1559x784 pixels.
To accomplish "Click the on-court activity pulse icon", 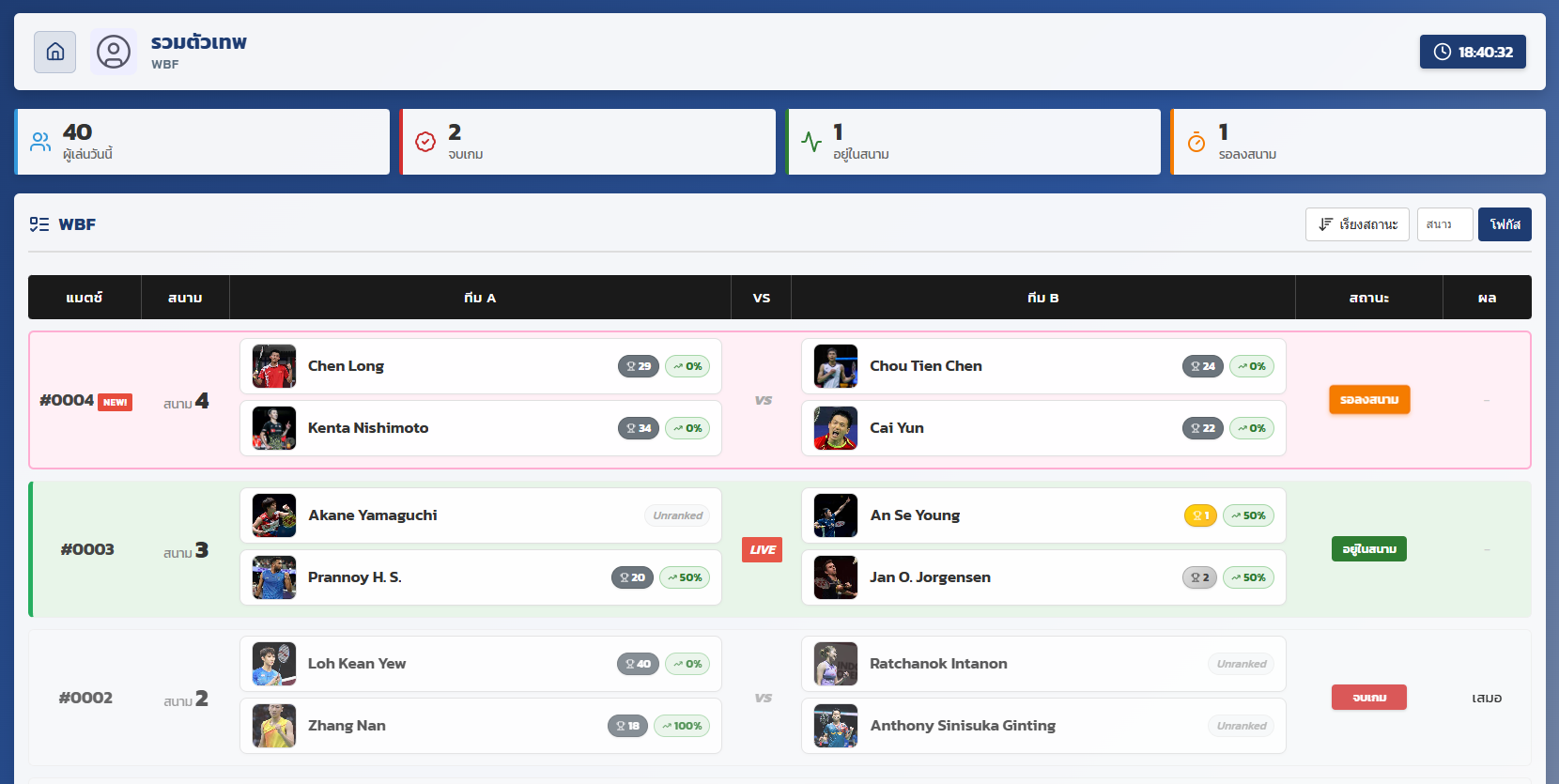I will [811, 142].
